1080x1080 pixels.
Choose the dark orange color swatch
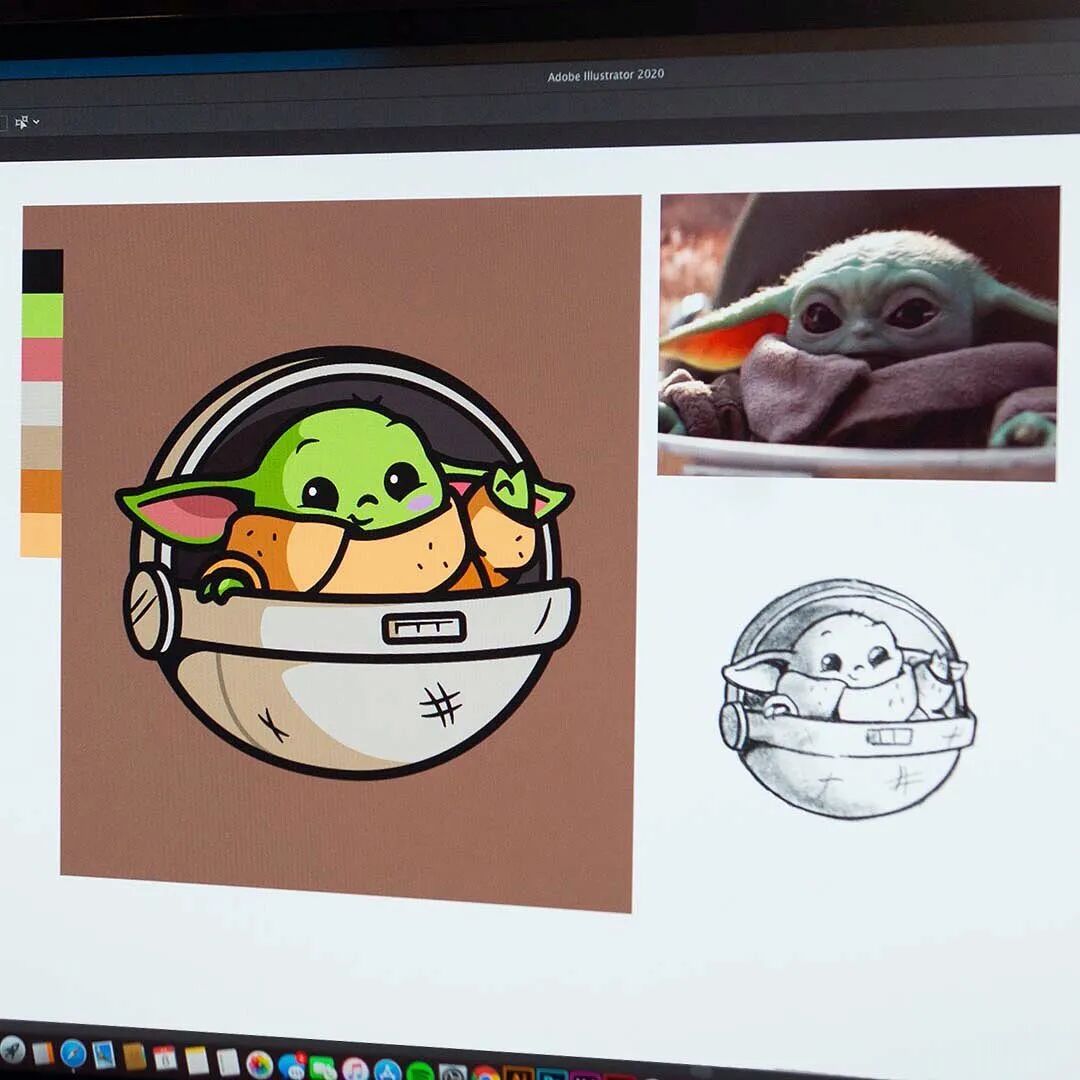[x=41, y=491]
